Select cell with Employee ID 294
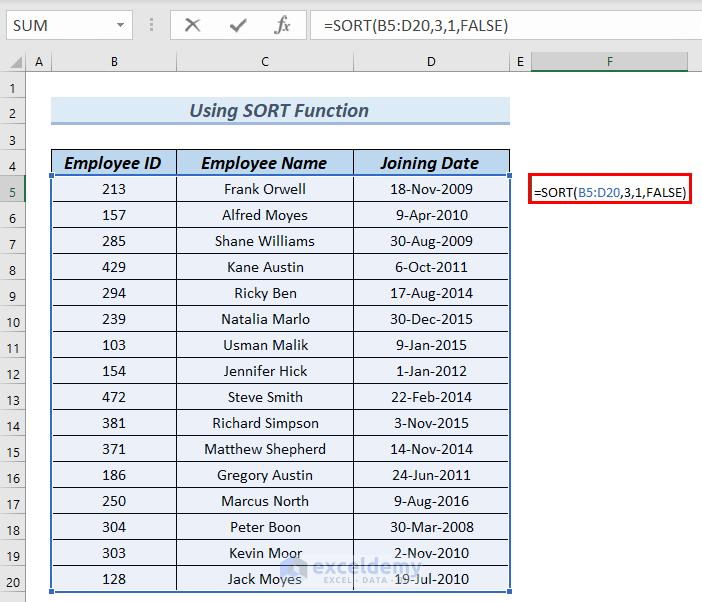The image size is (702, 602). (114, 293)
